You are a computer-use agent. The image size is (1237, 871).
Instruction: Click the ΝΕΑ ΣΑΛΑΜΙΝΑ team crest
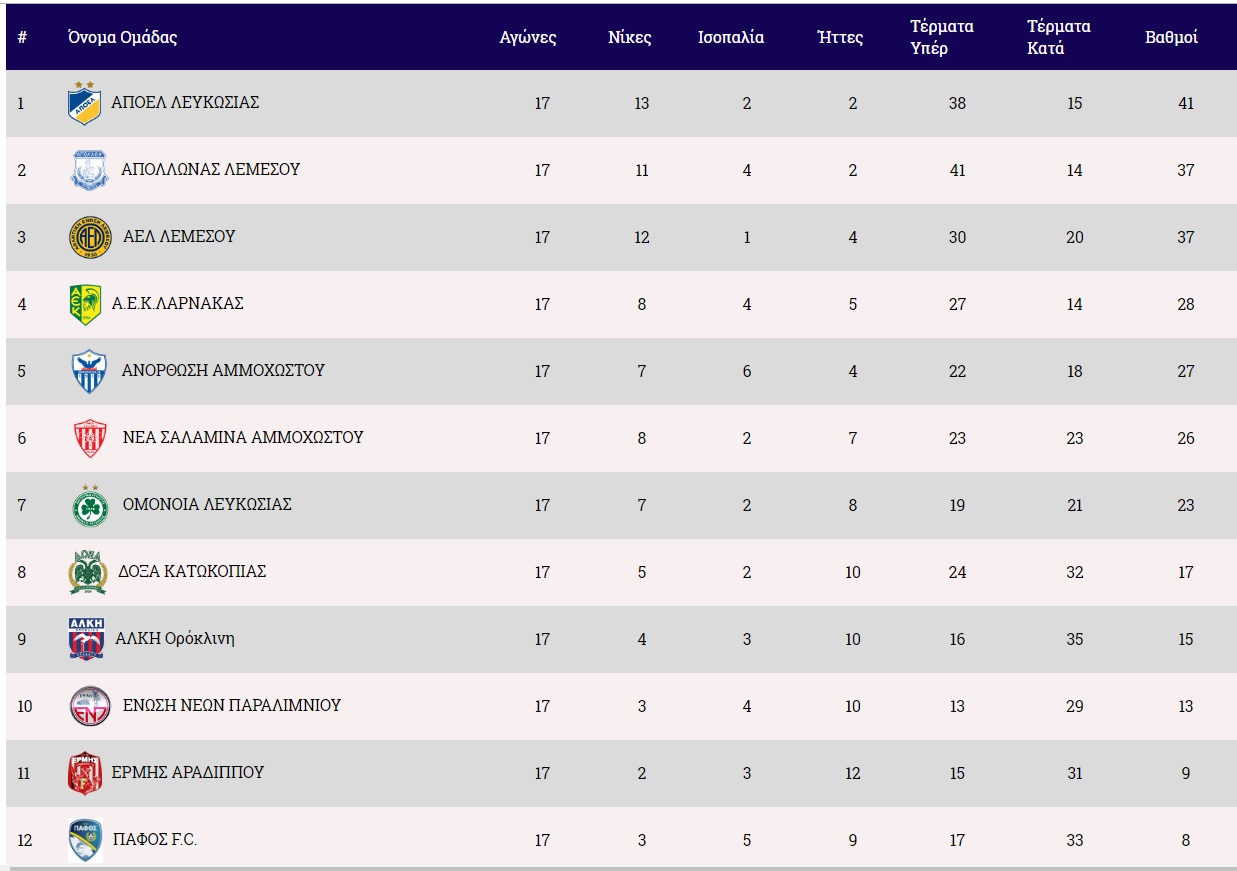pyautogui.click(x=90, y=438)
